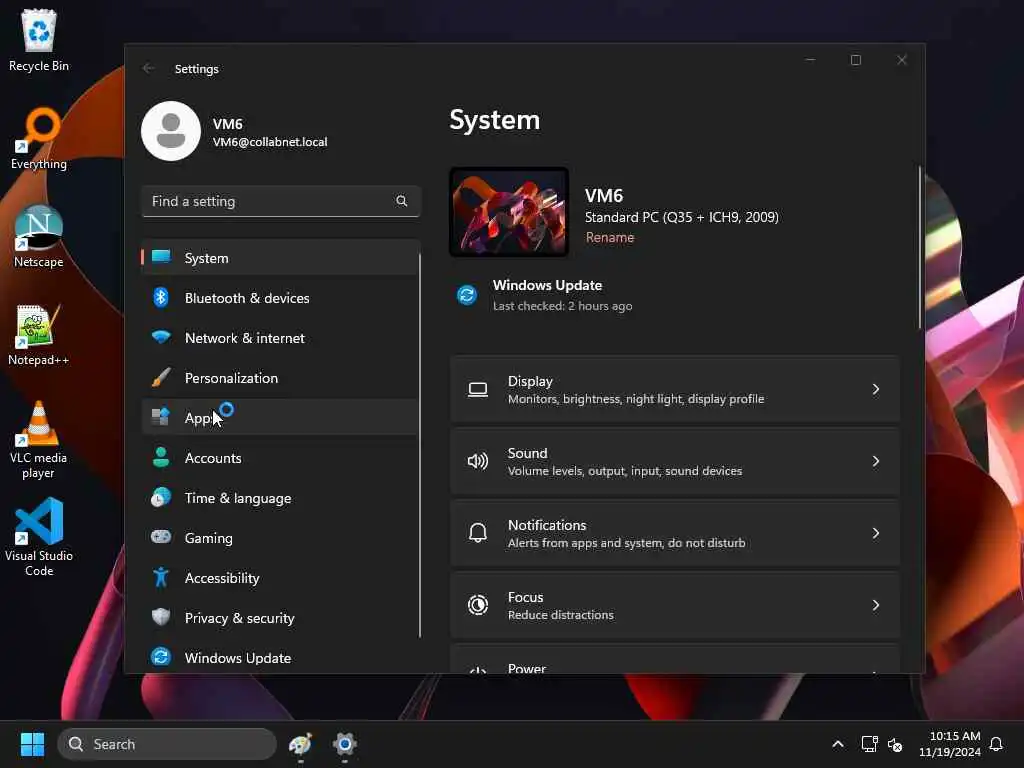Expand the Sound settings chevron

click(x=876, y=461)
